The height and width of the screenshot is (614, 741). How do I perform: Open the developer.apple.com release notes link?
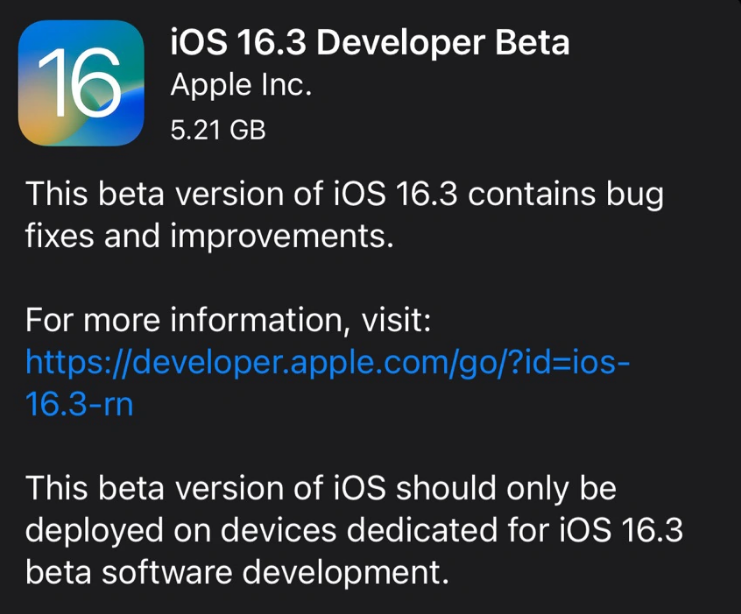[328, 362]
